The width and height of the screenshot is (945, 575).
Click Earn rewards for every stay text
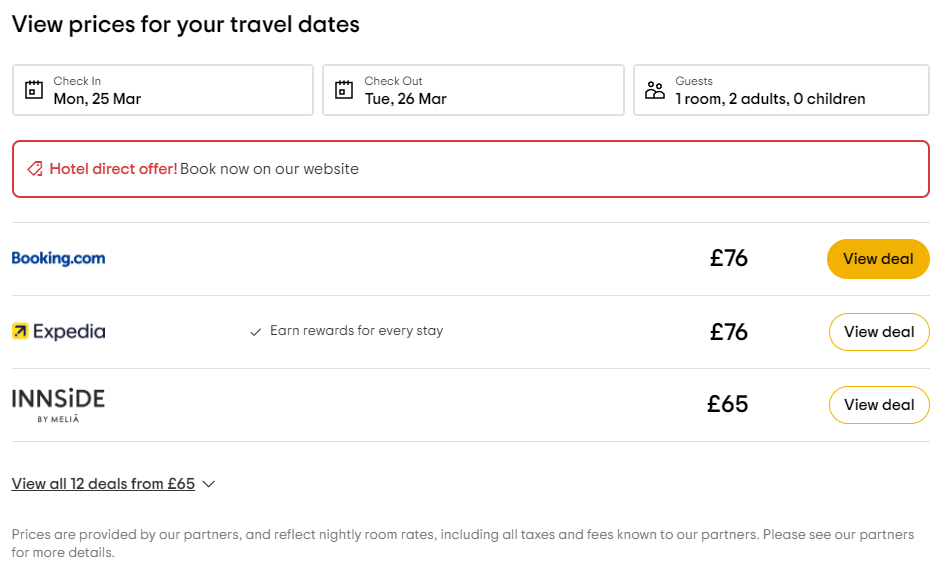pyautogui.click(x=356, y=331)
